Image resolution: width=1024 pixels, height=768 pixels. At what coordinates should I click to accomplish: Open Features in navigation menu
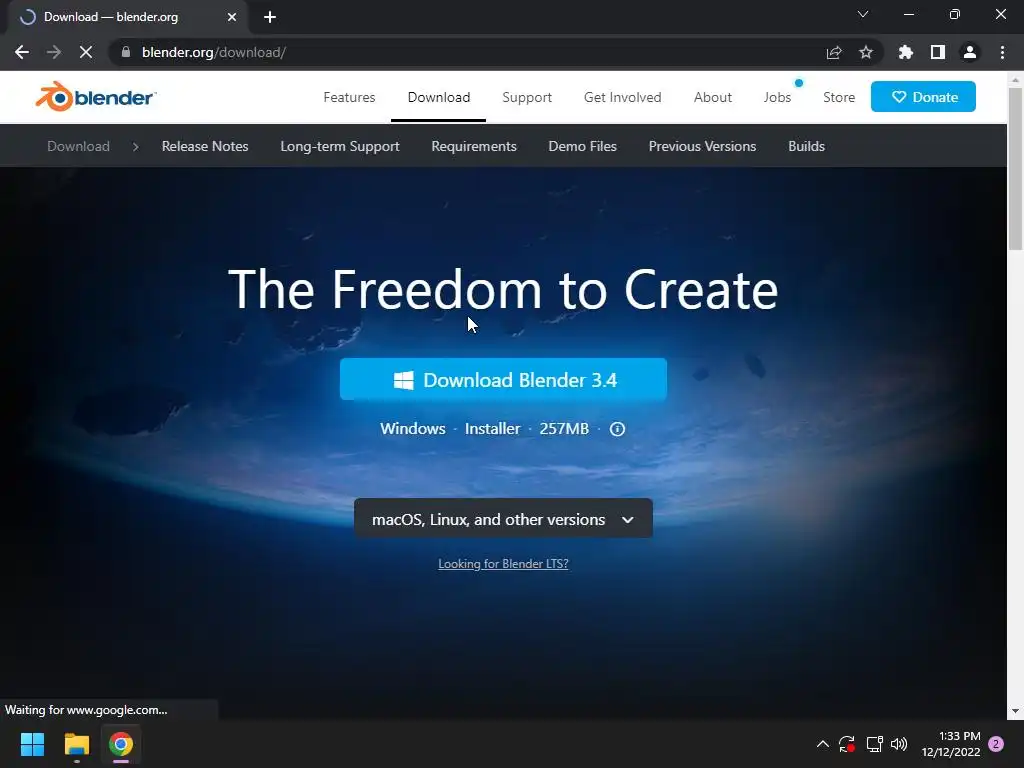[x=349, y=97]
